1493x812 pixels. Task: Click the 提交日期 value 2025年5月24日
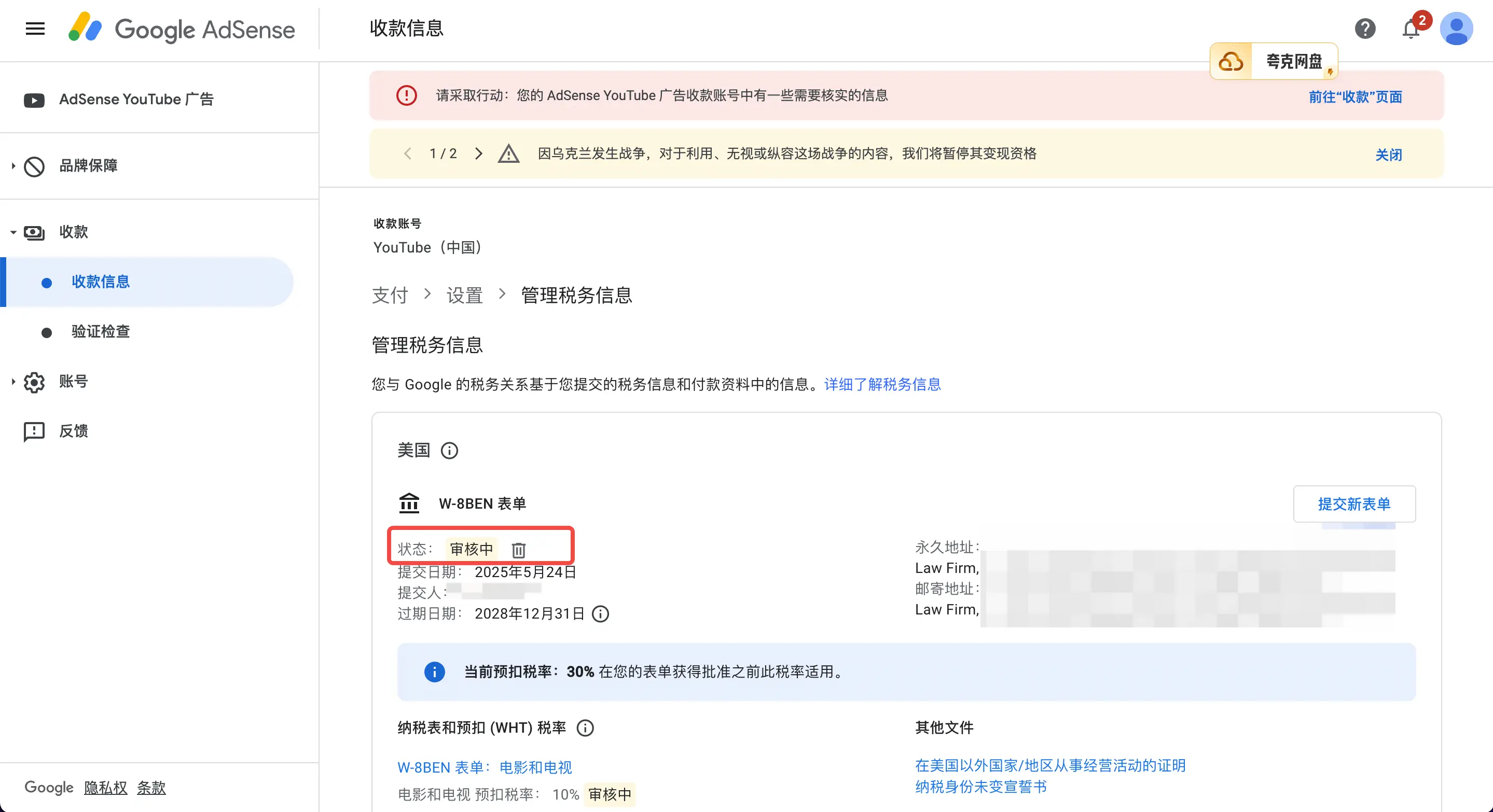525,572
